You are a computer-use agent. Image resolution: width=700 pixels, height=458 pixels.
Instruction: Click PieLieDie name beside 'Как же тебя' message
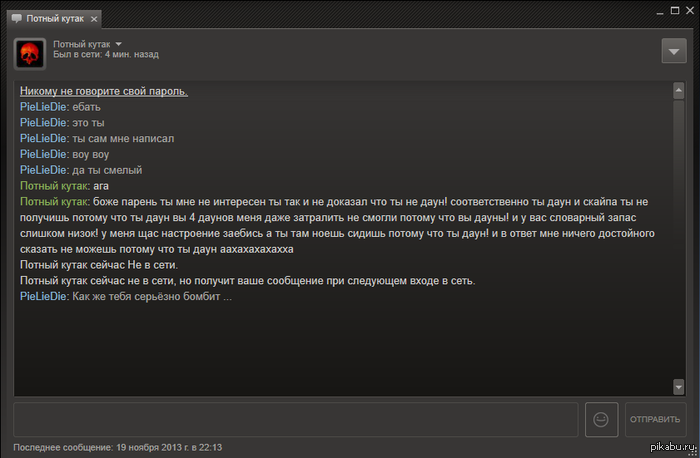[x=43, y=296]
